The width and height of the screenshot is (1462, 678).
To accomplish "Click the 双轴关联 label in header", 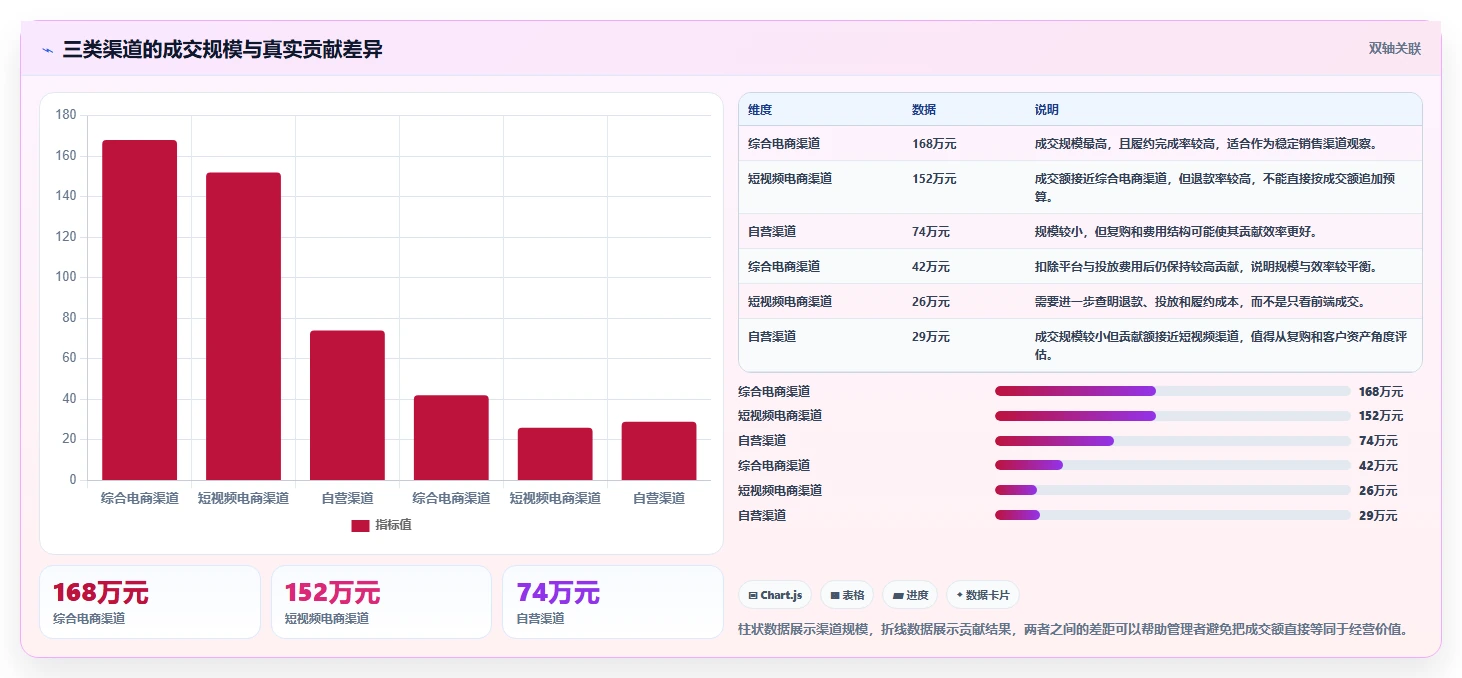I will click(x=1395, y=49).
